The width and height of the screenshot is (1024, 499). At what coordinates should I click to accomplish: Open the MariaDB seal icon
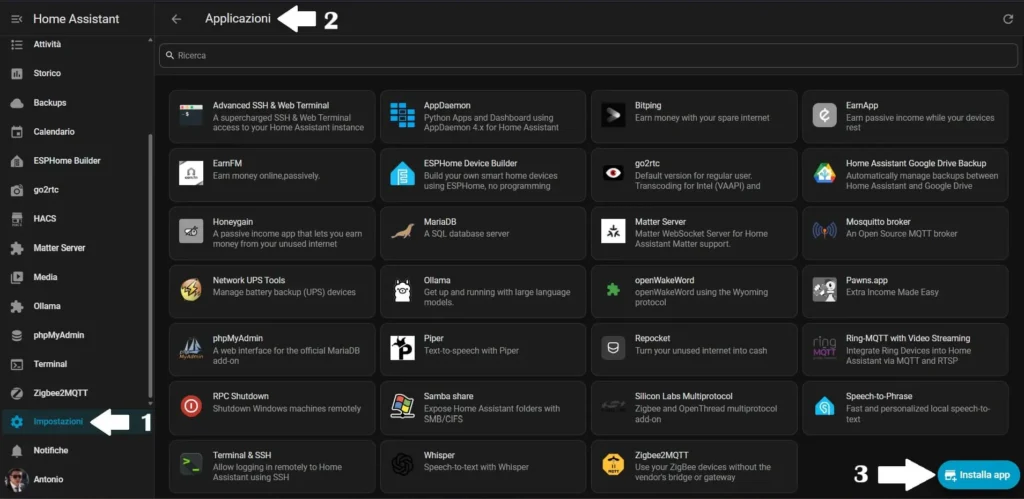402,231
